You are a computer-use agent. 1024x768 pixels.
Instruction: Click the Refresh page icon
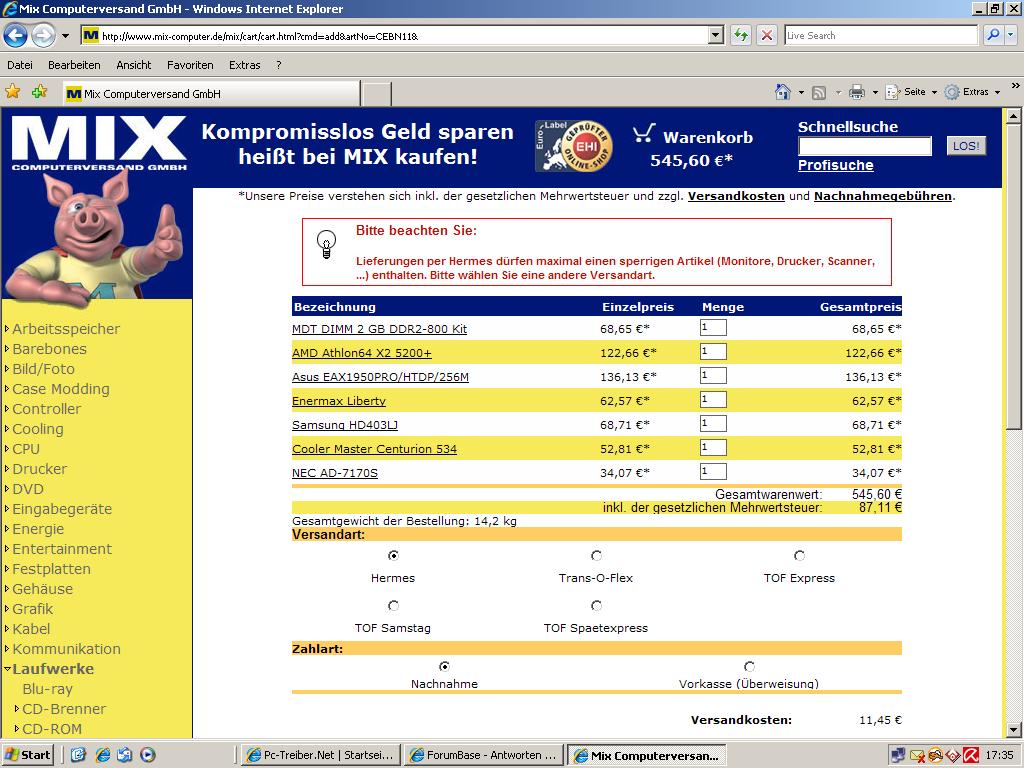741,35
